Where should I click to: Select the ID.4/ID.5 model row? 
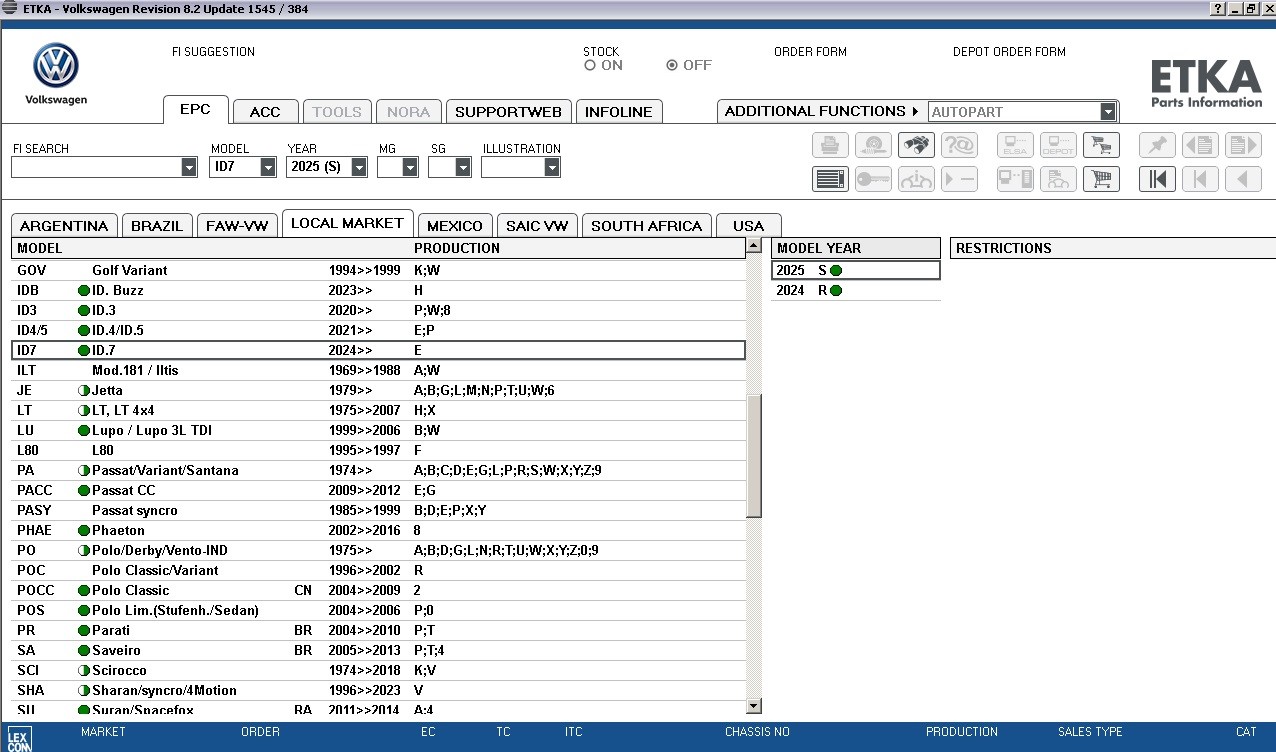[x=378, y=330]
